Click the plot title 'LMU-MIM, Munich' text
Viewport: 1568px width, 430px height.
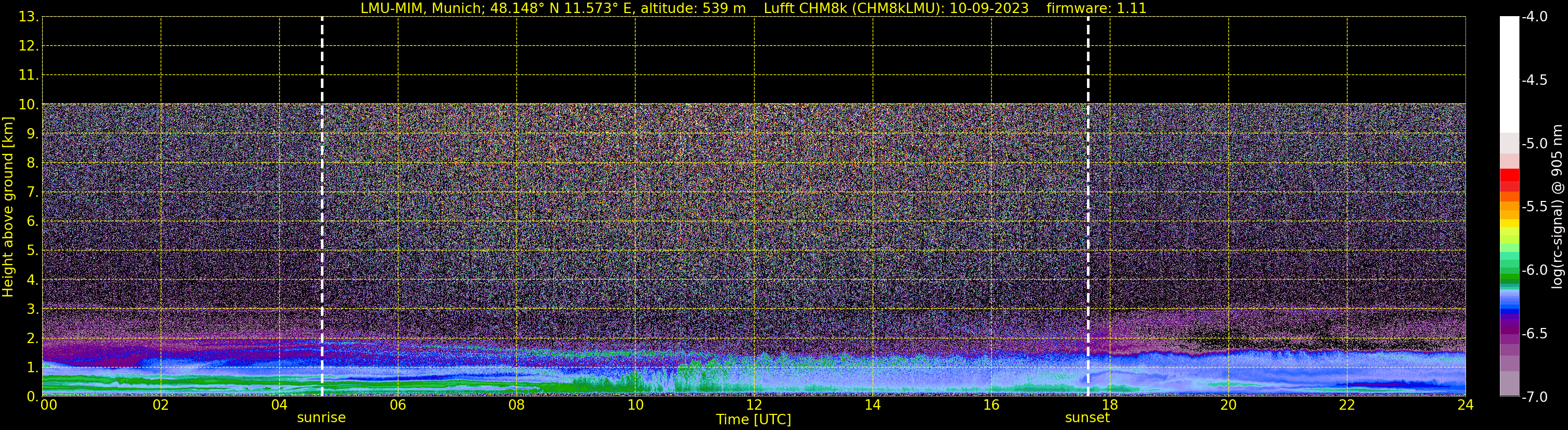(422, 8)
